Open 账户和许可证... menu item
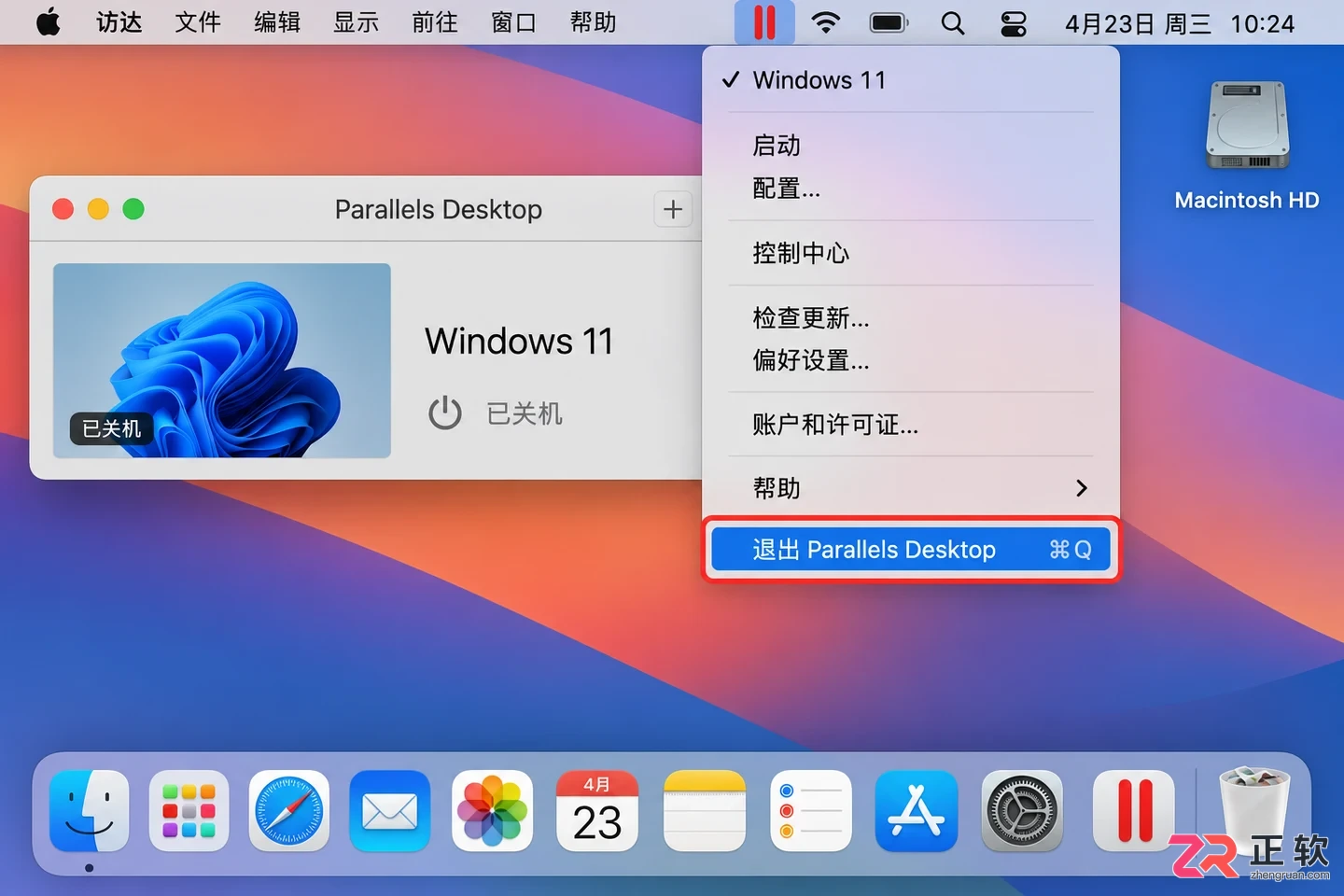 click(x=911, y=425)
